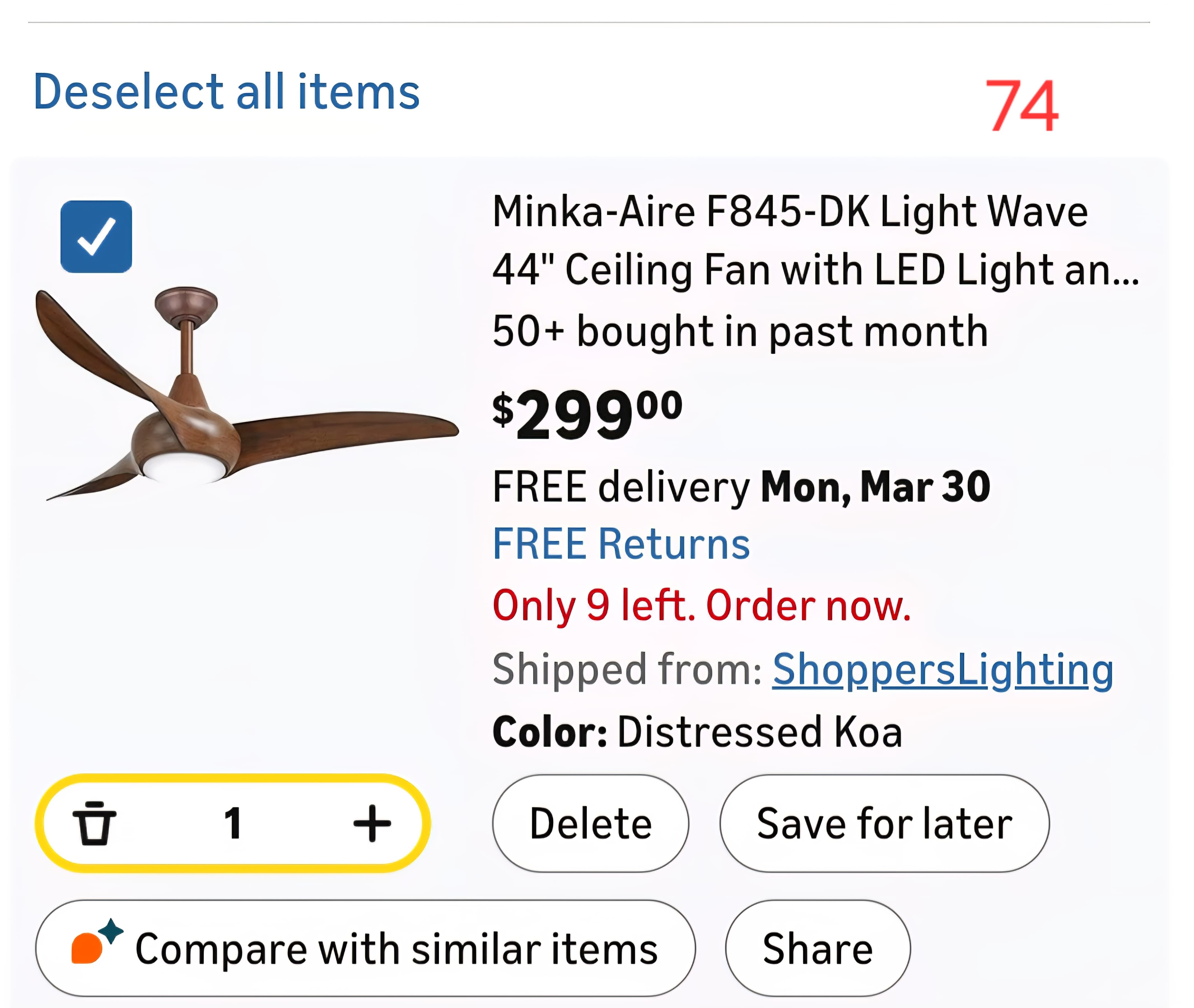
Task: Click the FREE delivery Mon, Mar 30 text
Action: [x=741, y=487]
